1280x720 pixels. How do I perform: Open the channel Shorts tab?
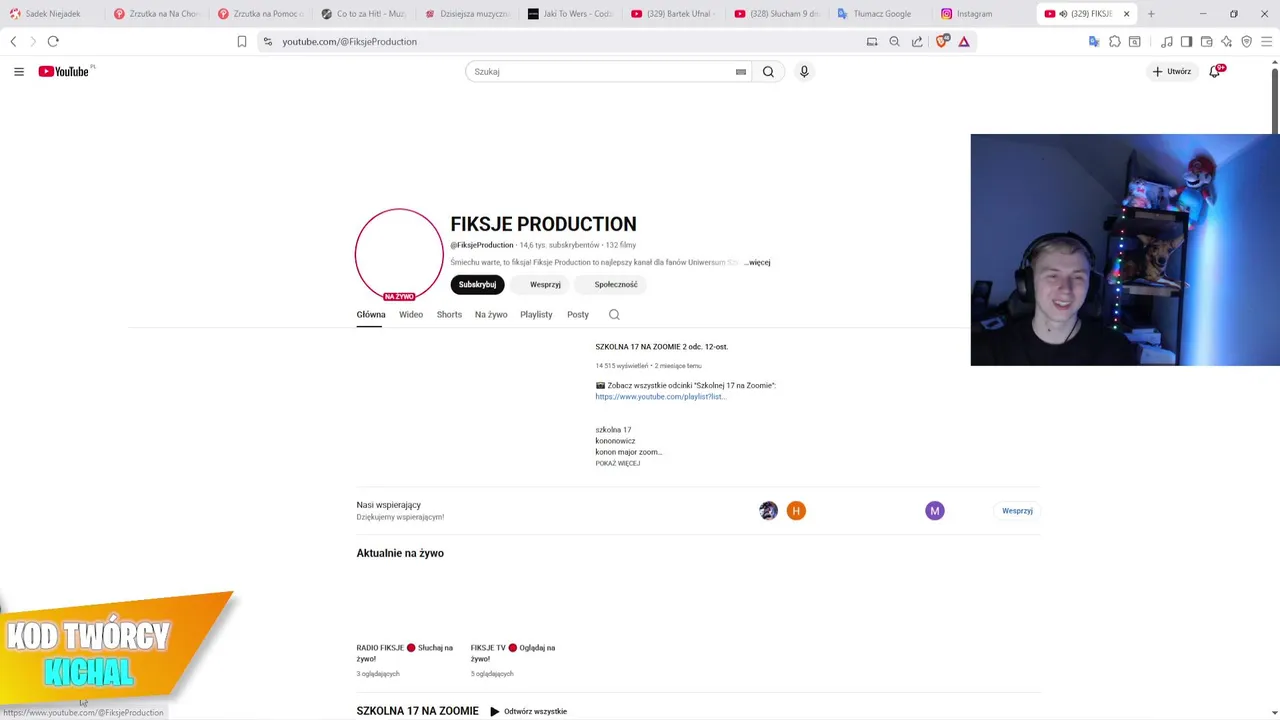[449, 314]
